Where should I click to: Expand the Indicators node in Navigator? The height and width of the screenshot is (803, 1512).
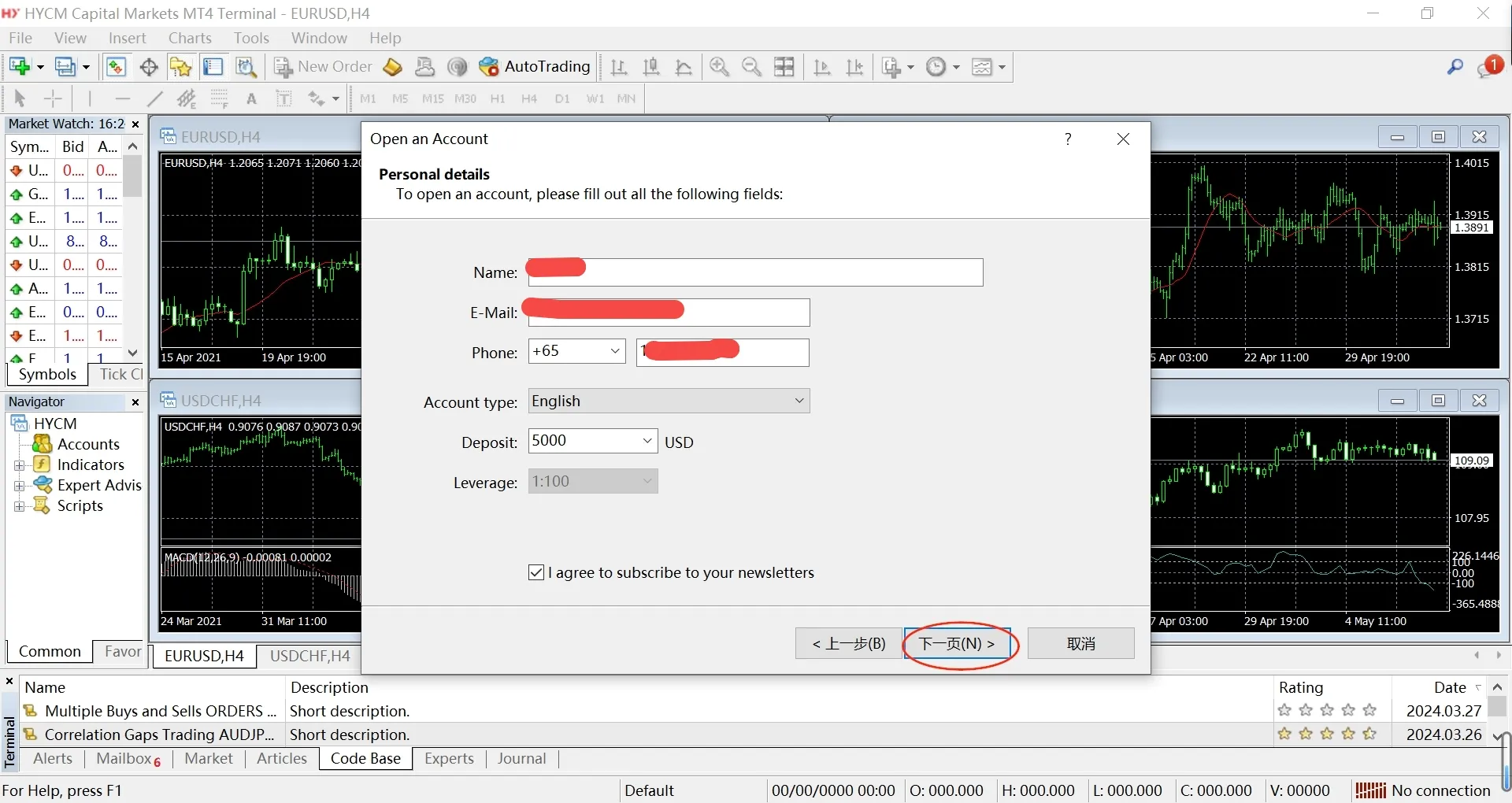(20, 465)
